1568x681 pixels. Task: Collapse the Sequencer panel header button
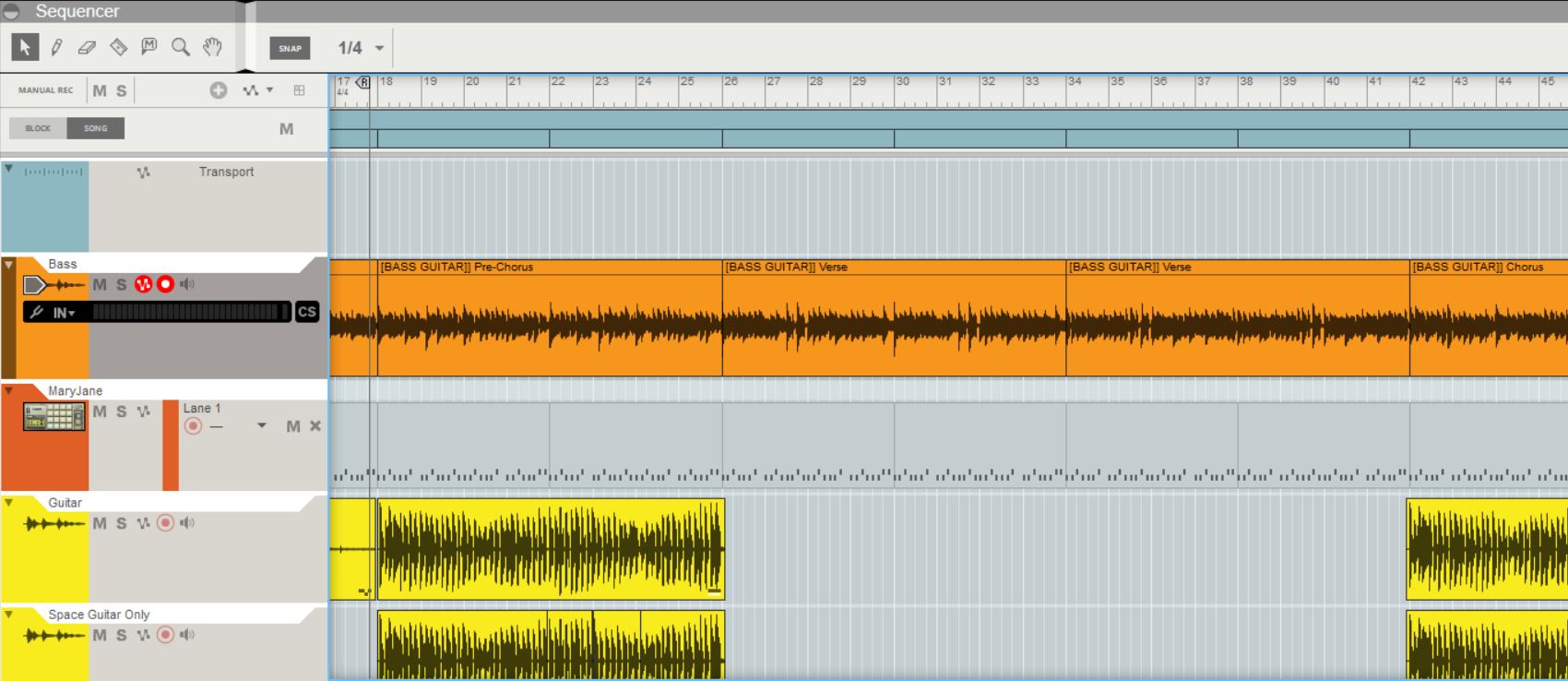point(11,12)
